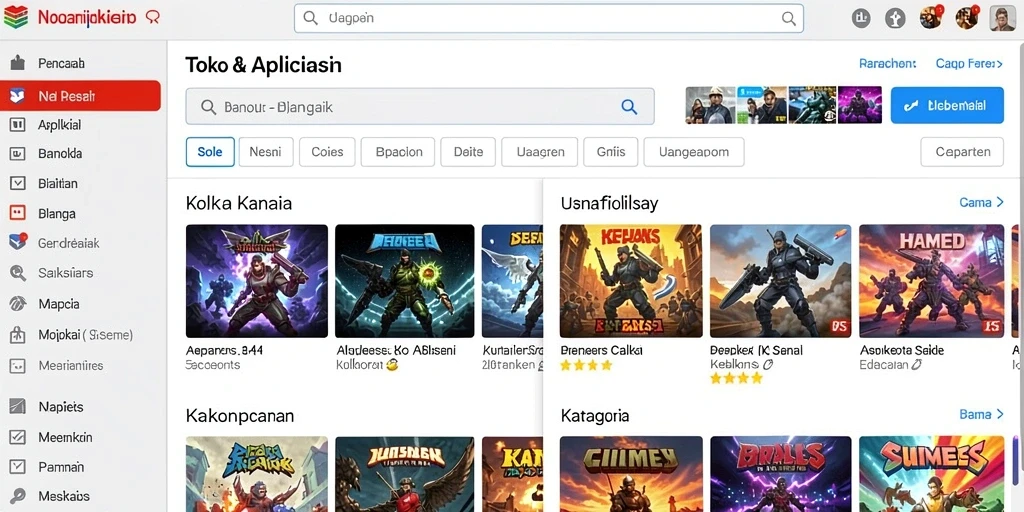Viewport: 1024px width, 512px height.
Task: Open the second gray circular header icon
Action: coord(895,18)
